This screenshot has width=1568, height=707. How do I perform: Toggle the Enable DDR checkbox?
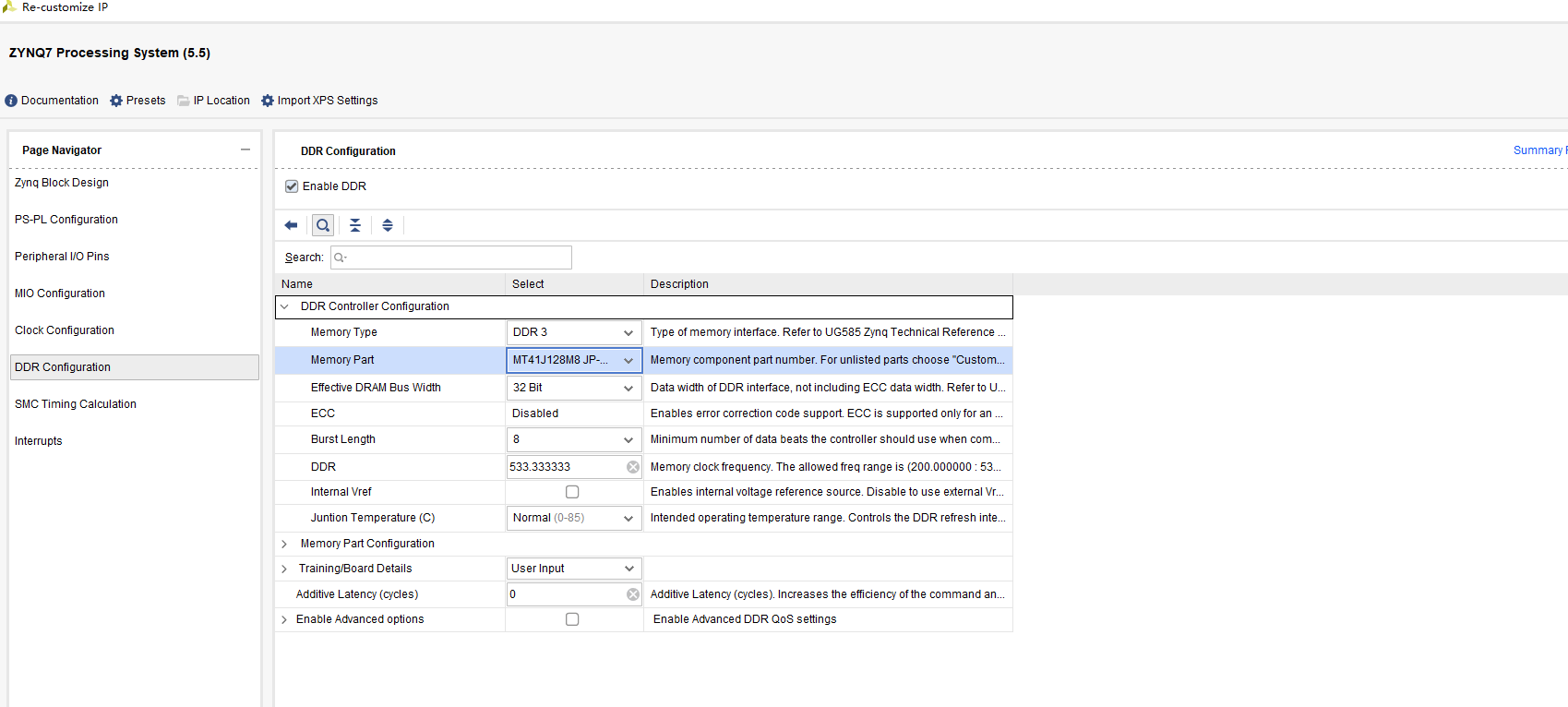[292, 186]
